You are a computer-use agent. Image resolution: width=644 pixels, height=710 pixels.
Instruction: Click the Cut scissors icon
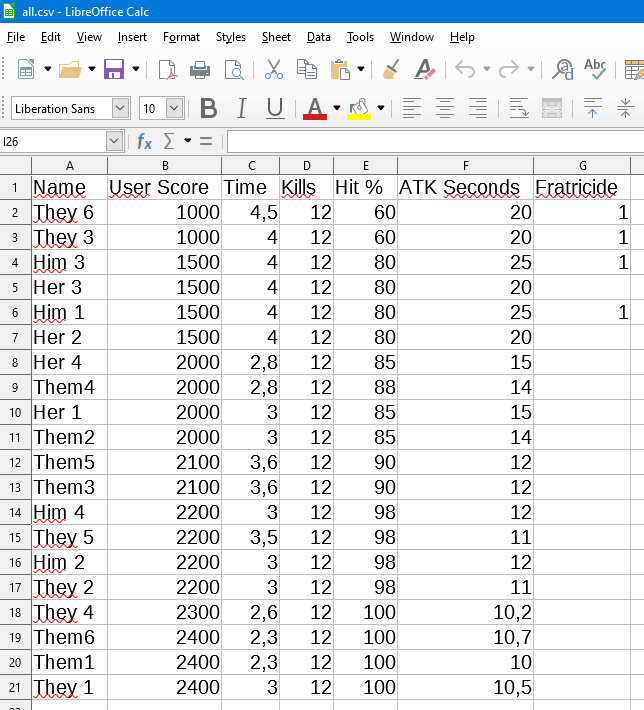[273, 69]
